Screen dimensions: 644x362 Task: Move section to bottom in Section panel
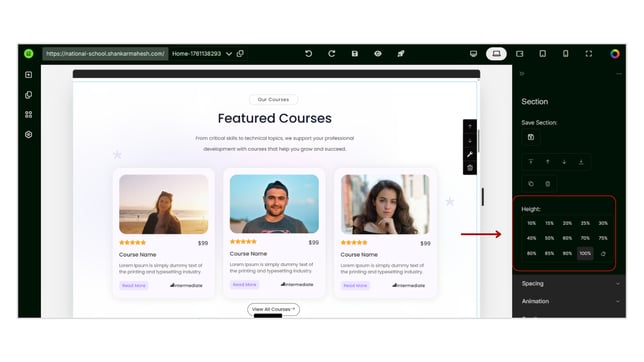pyautogui.click(x=581, y=162)
